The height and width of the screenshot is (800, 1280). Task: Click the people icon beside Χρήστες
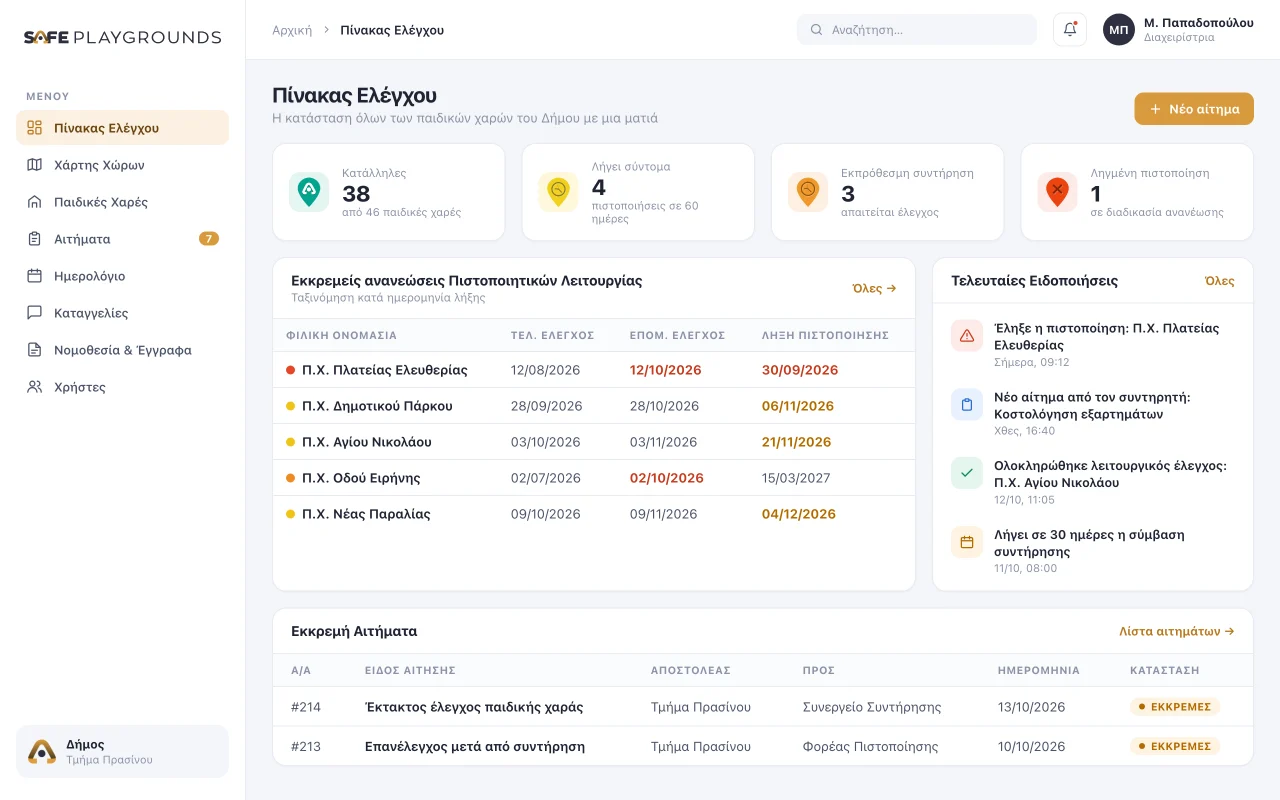pyautogui.click(x=35, y=387)
